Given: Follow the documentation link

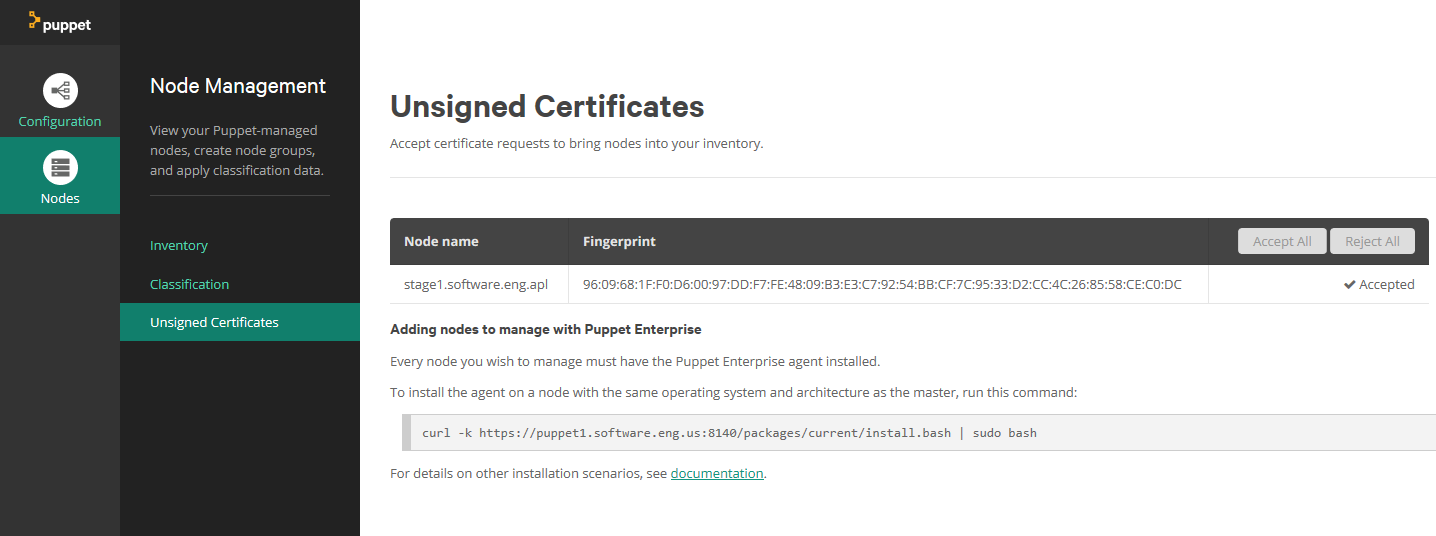Looking at the screenshot, I should (x=717, y=473).
